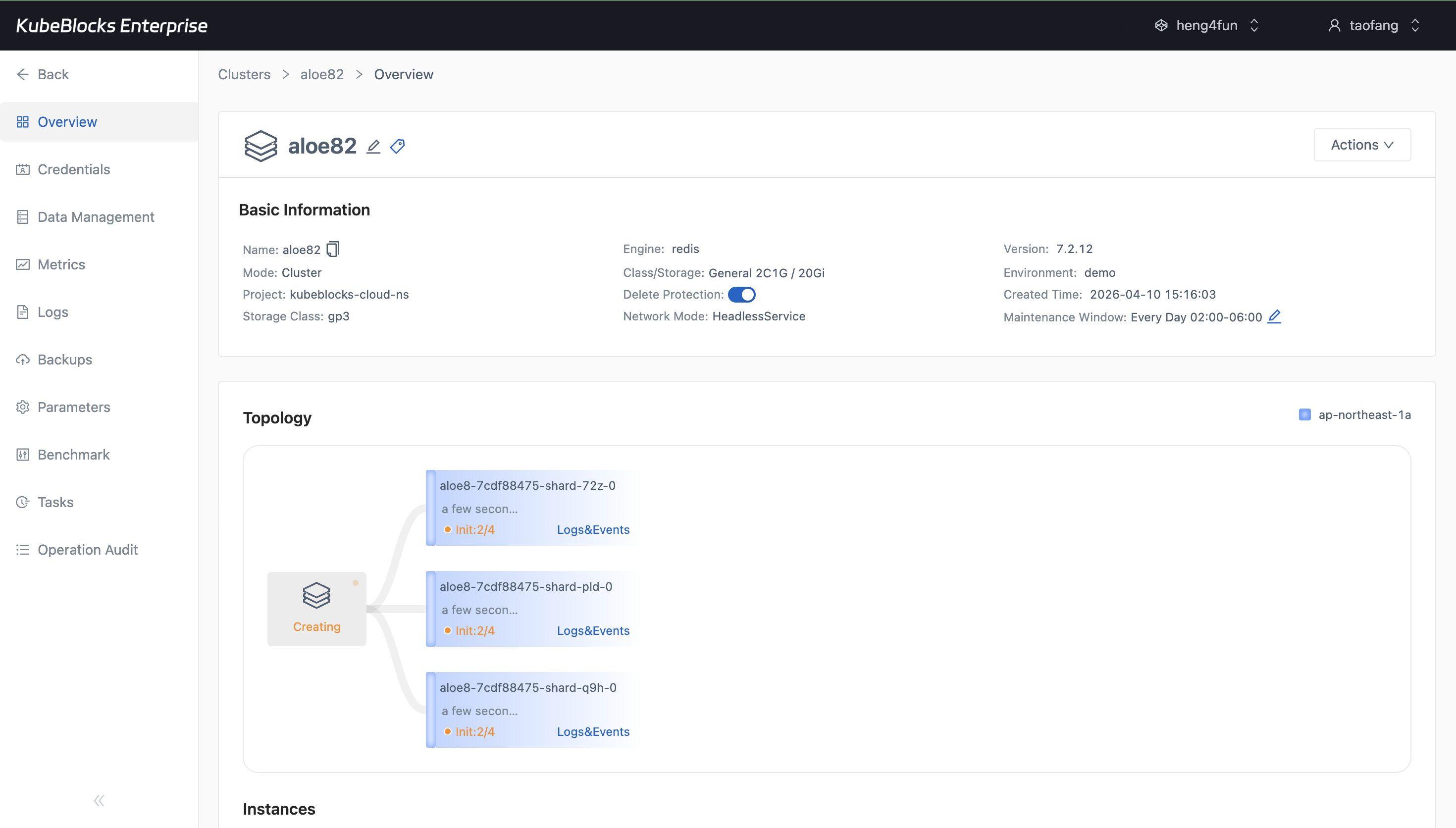Open the Overview sidebar icon
This screenshot has height=828, width=1456.
pos(23,121)
